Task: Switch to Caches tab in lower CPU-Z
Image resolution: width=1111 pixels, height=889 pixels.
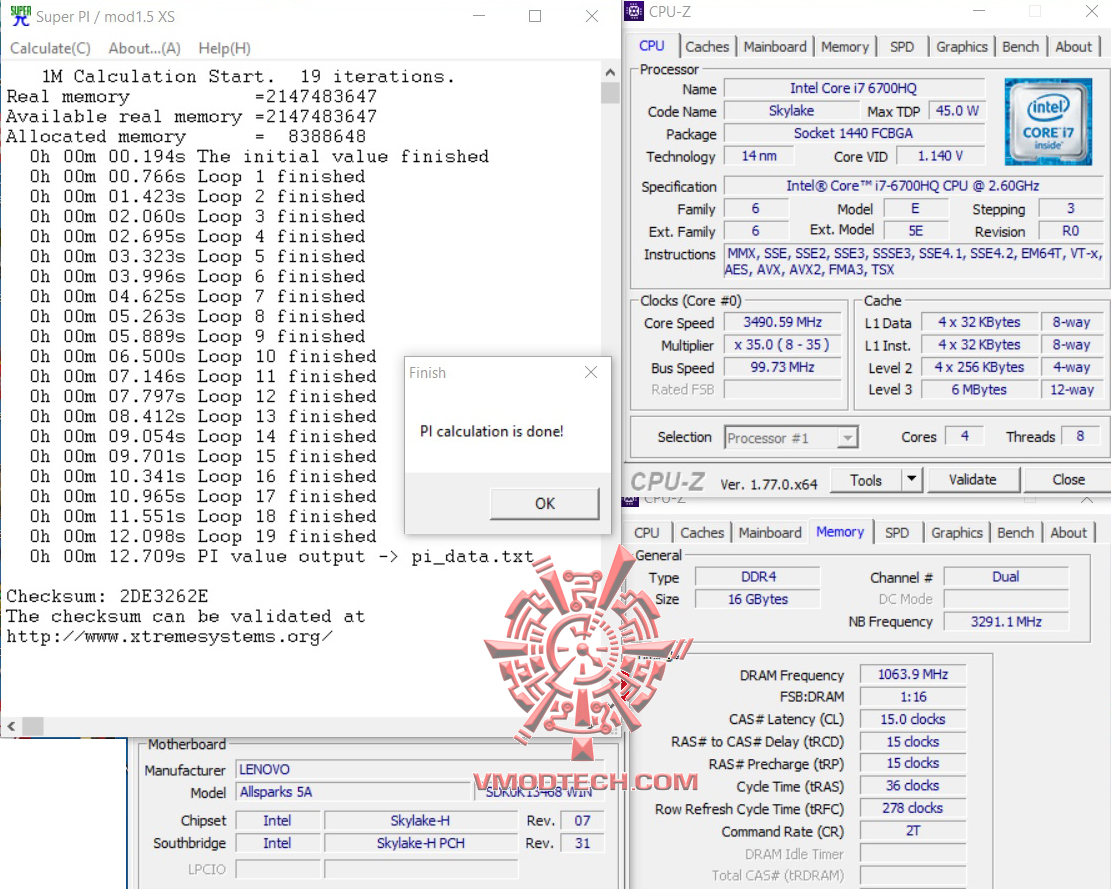Action: (701, 533)
